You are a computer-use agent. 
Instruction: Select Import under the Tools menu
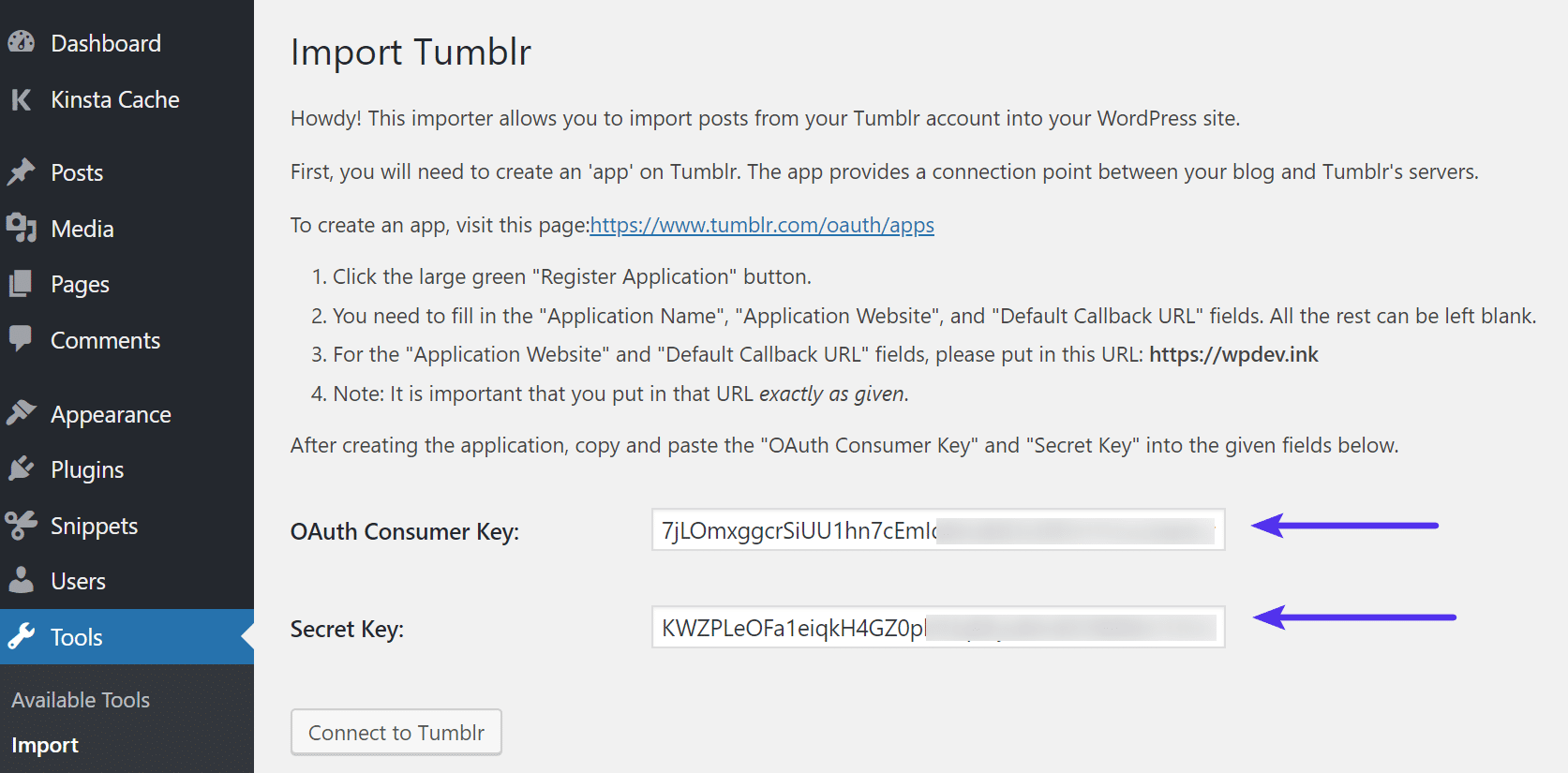tap(44, 744)
